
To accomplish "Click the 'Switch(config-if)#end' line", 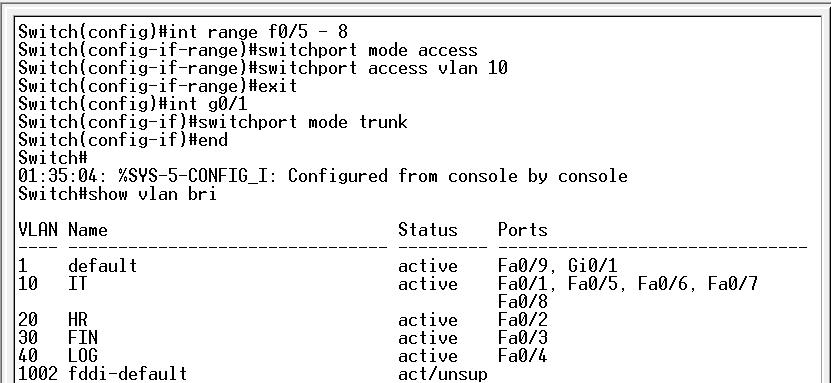I will pos(123,140).
